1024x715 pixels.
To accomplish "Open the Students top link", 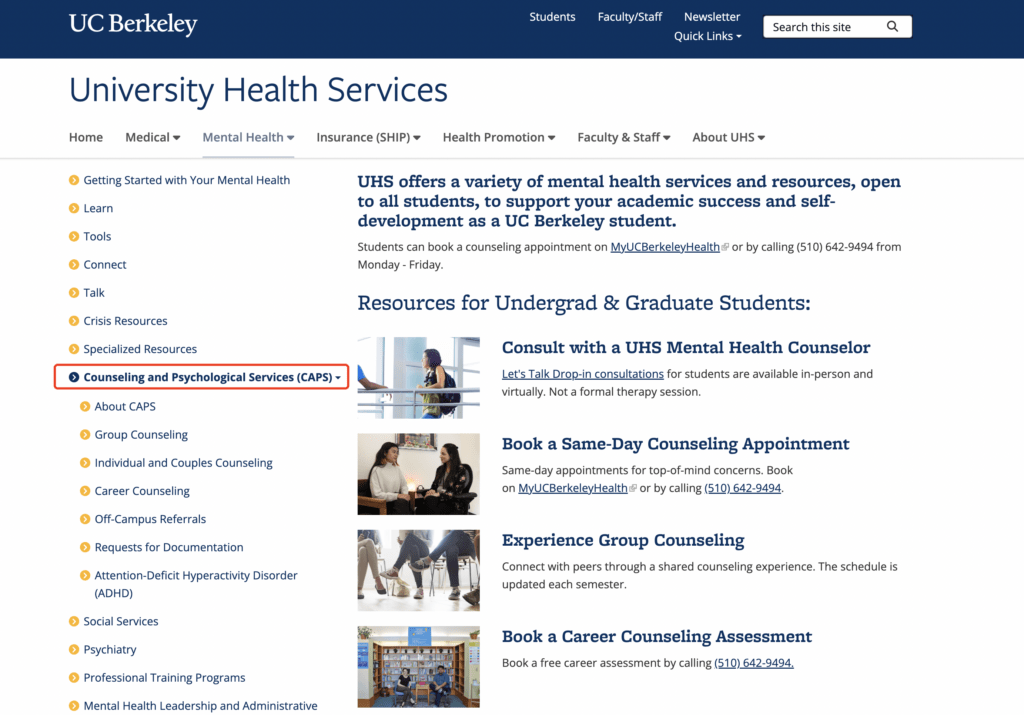I will tap(552, 17).
